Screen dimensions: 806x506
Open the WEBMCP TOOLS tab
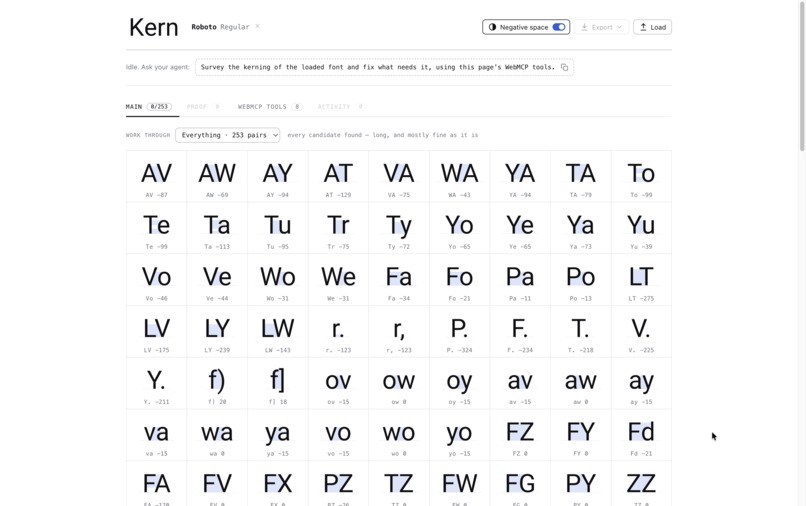click(270, 107)
